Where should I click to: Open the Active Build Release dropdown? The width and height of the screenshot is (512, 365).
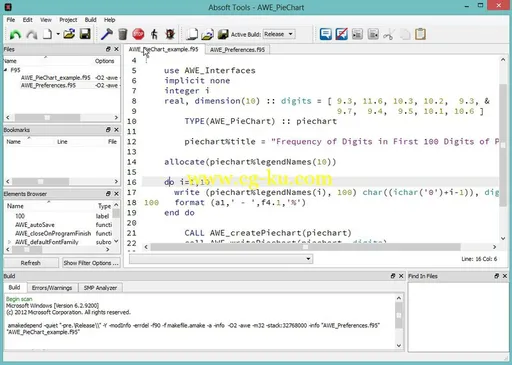point(279,34)
